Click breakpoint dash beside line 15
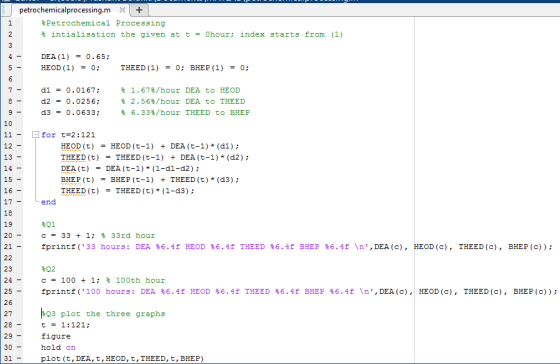Viewport: 560px width, 364px height. (19, 179)
